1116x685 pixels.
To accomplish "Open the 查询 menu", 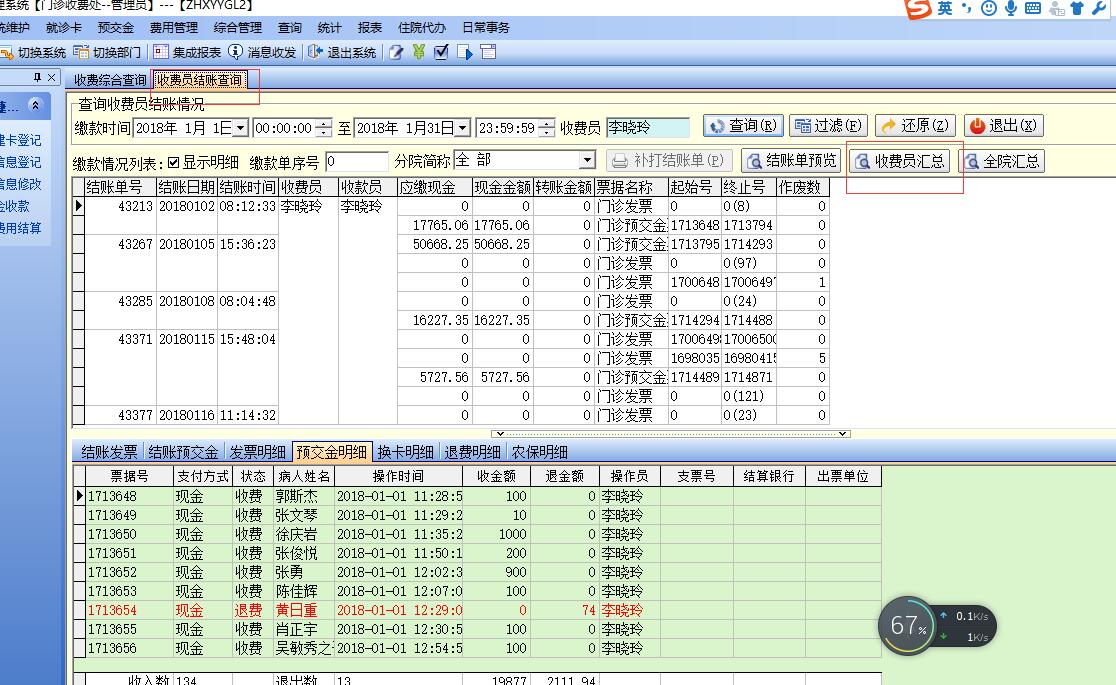I will click(x=290, y=28).
